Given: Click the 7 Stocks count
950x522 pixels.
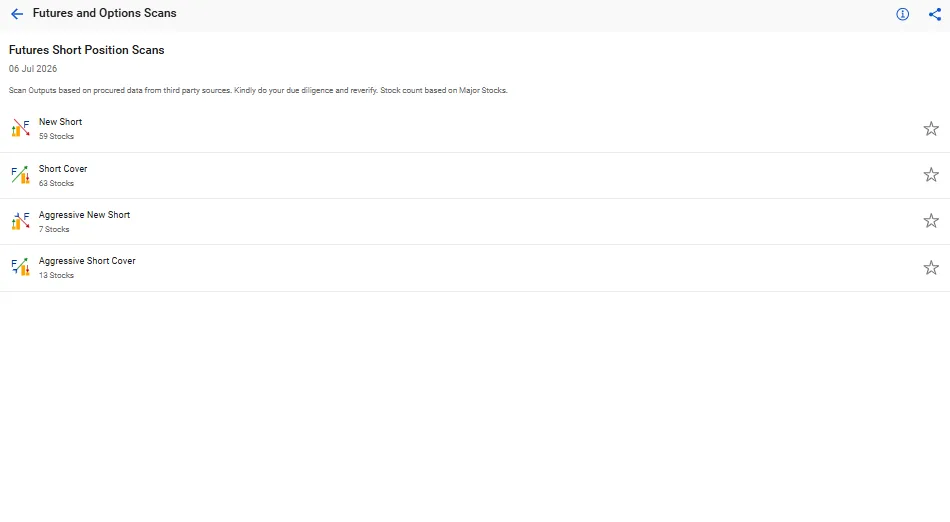Looking at the screenshot, I should pyautogui.click(x=54, y=229).
